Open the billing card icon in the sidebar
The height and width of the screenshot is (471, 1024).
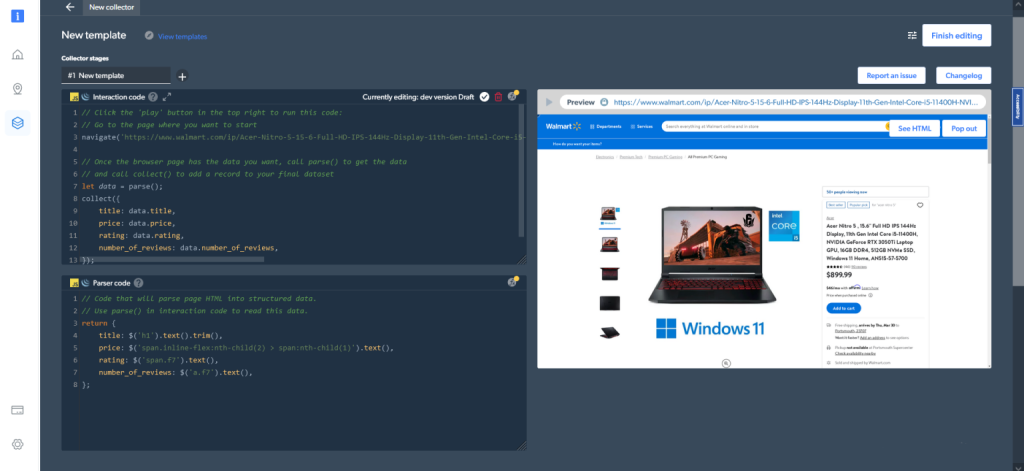click(18, 410)
